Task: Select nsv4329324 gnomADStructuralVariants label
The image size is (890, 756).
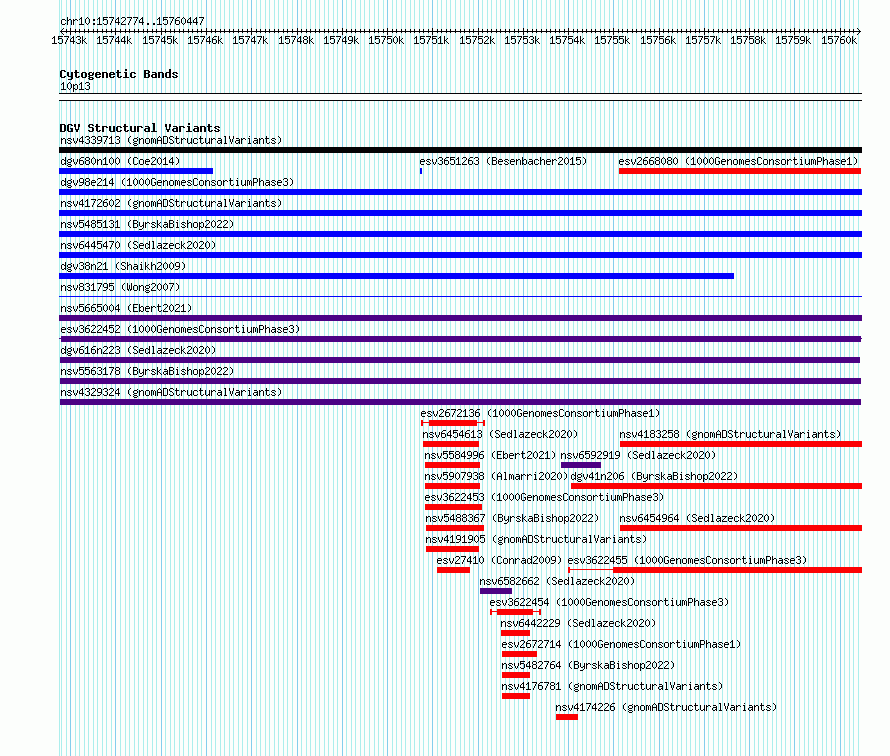Action: click(x=171, y=392)
